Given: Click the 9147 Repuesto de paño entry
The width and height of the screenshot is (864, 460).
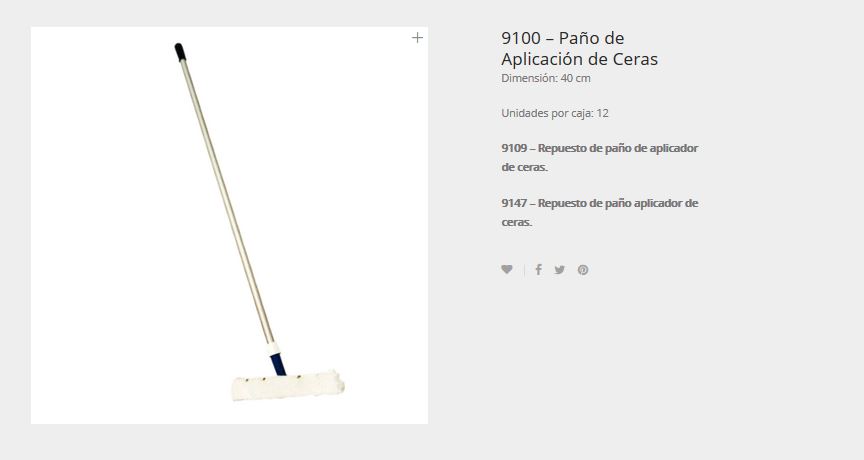Looking at the screenshot, I should click(600, 213).
